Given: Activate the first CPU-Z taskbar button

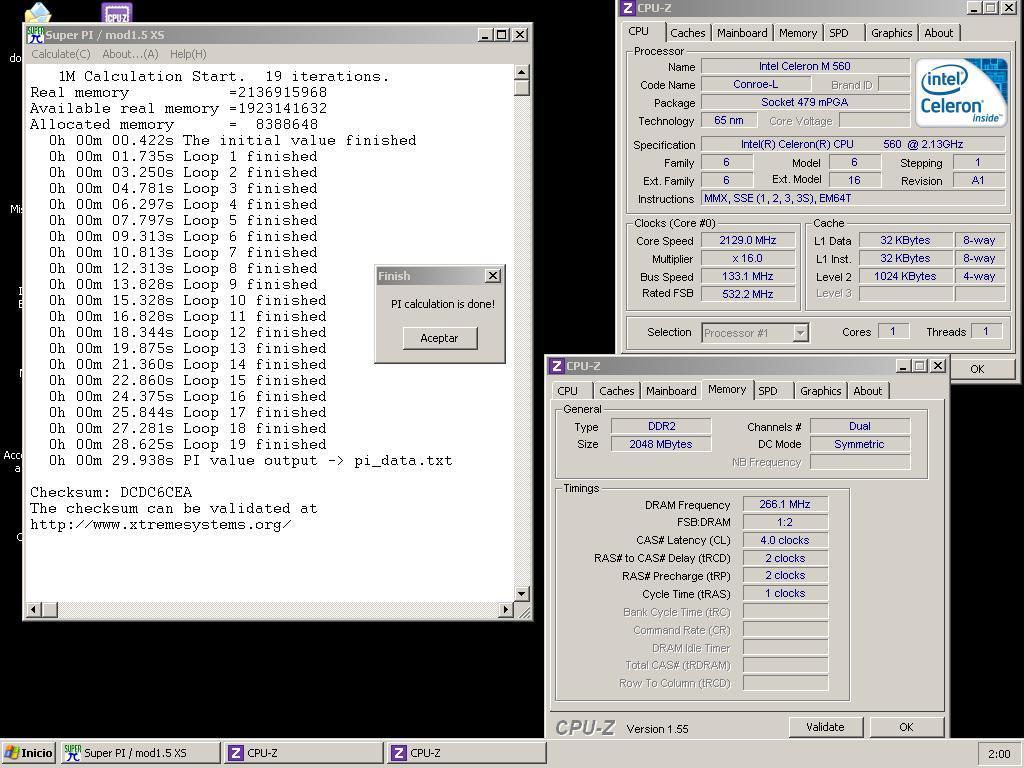Looking at the screenshot, I should (304, 753).
